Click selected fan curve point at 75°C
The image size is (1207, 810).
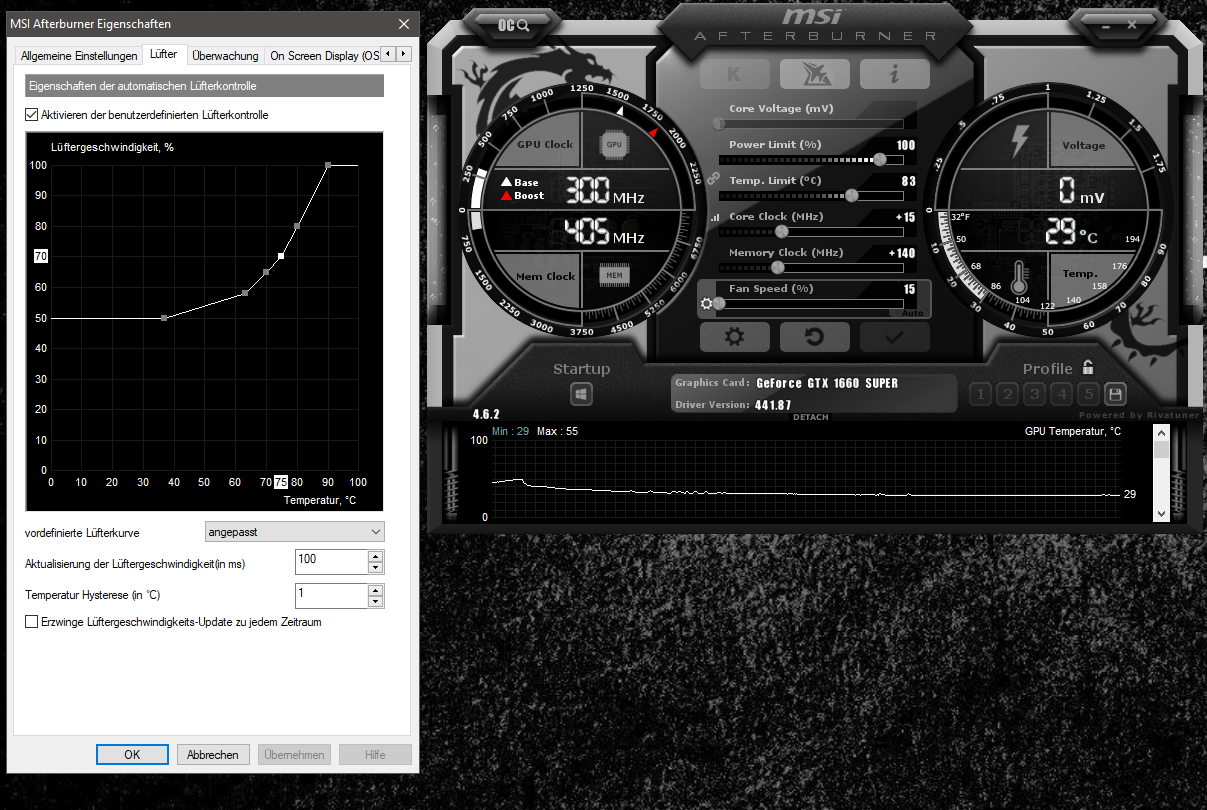(x=281, y=256)
